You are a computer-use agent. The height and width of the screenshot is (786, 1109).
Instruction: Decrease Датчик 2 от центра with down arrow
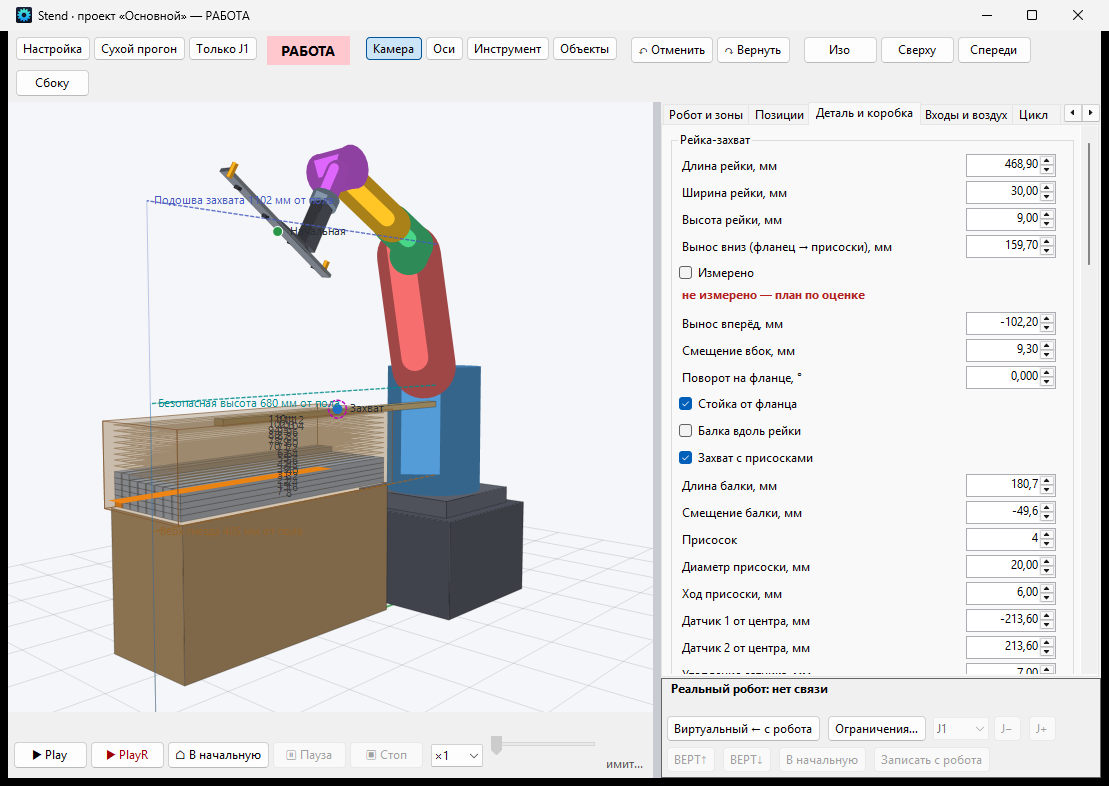click(1047, 652)
